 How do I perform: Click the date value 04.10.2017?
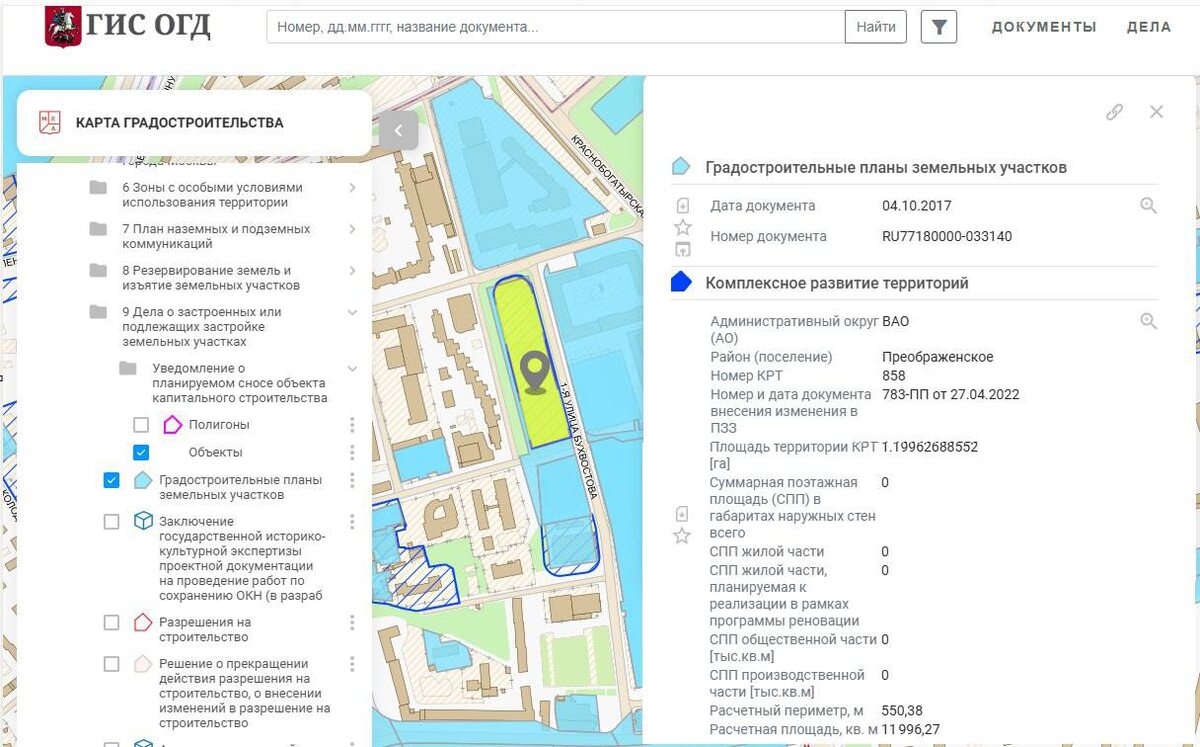(x=917, y=206)
